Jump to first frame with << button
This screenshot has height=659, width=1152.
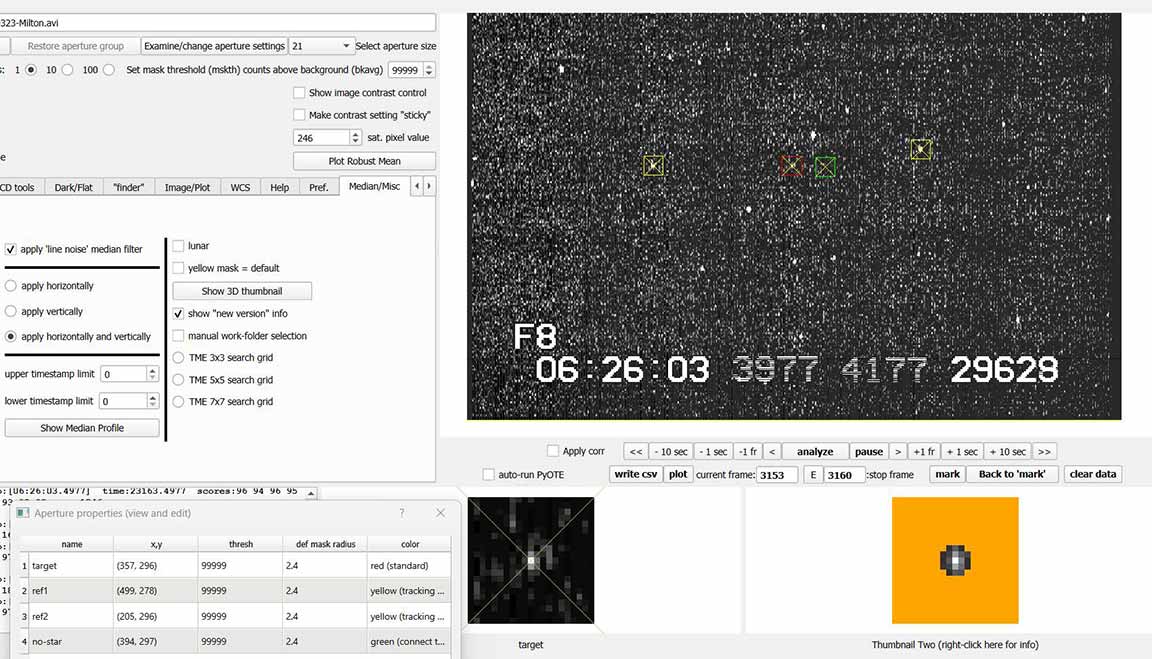coord(635,452)
